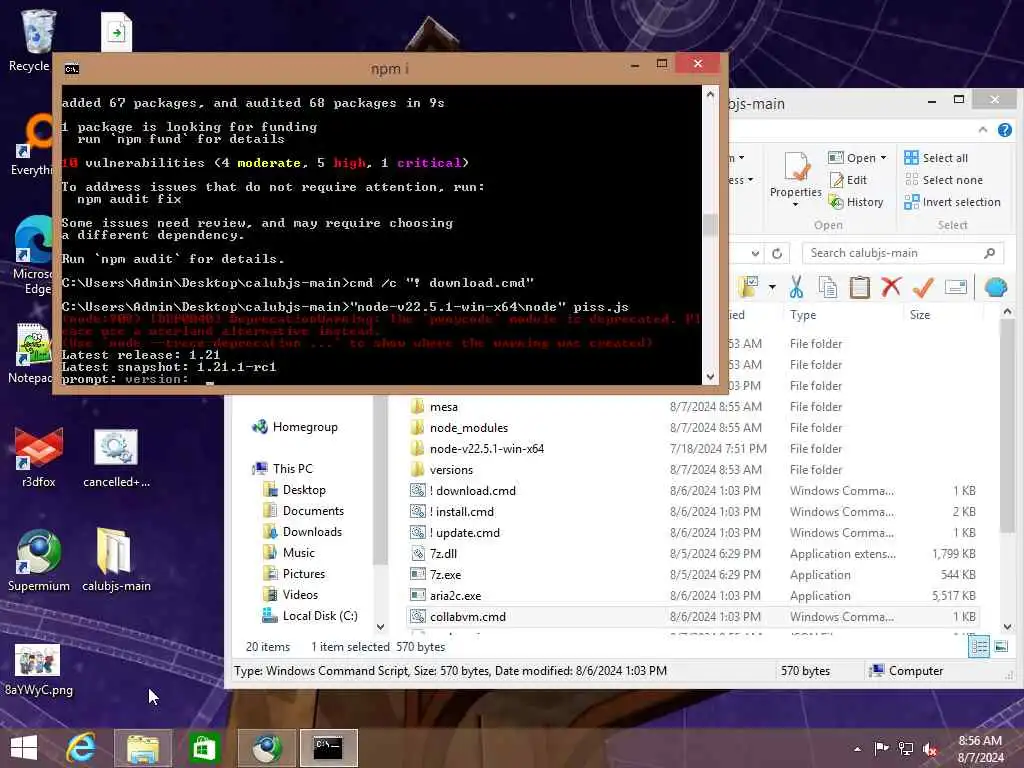
Task: Open the command prompt system menu icon
Action: pos(72,69)
